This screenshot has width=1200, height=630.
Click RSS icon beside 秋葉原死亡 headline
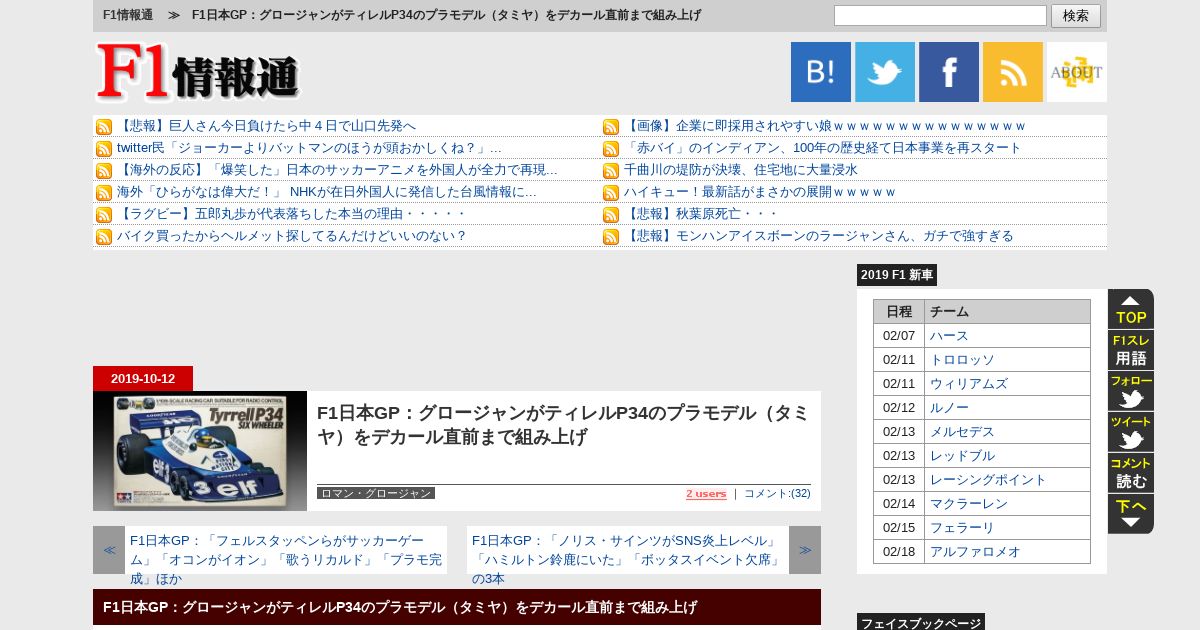[x=611, y=215]
